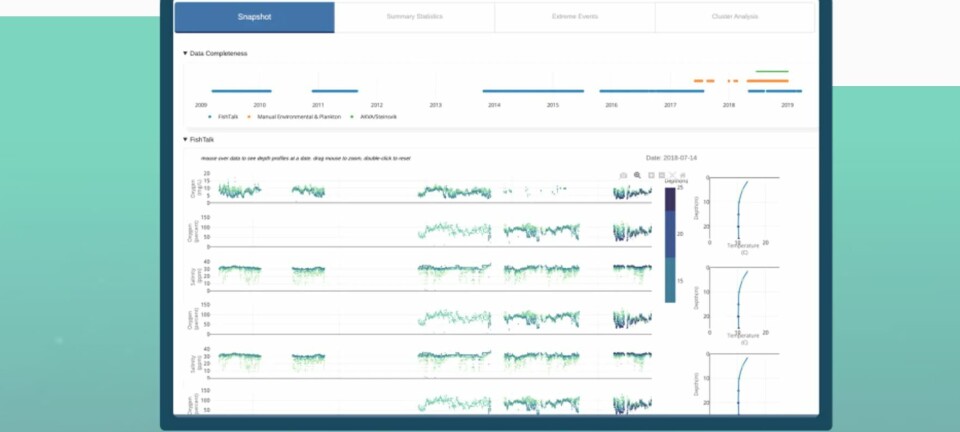This screenshot has width=960, height=432.
Task: Click the zoom out box icon
Action: point(660,175)
